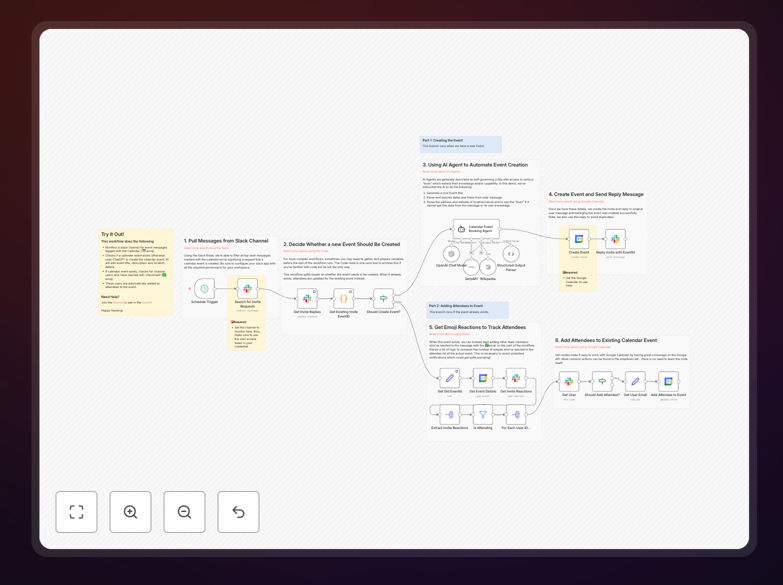
Task: Open the red link under Pull Messages heading
Action: [206, 248]
